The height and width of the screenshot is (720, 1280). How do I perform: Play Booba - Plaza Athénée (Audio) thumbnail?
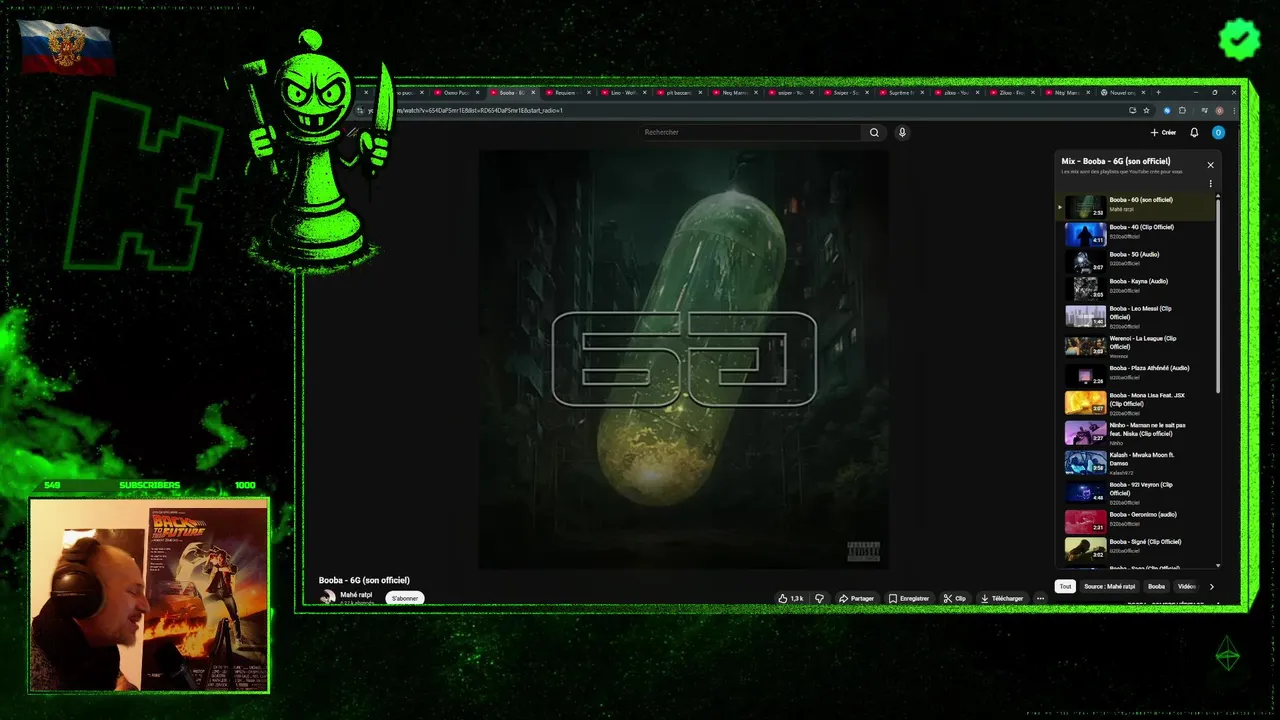pyautogui.click(x=1085, y=375)
